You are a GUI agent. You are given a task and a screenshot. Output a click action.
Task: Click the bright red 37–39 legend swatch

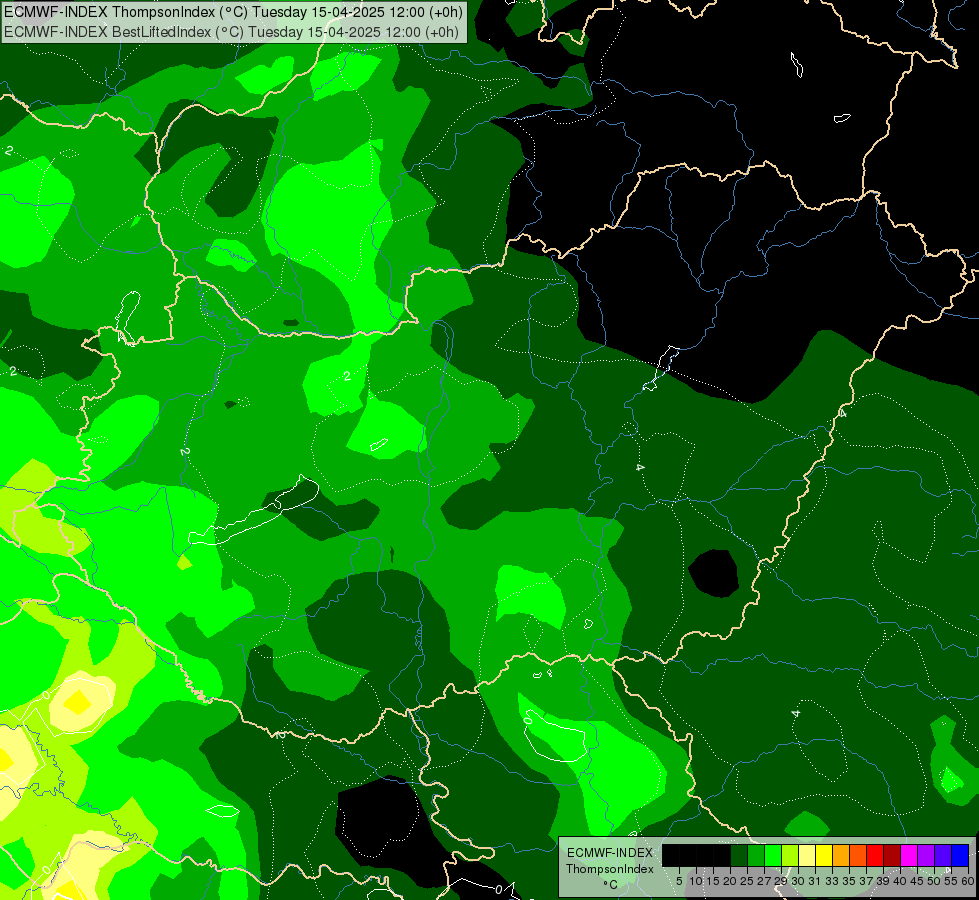(x=875, y=855)
